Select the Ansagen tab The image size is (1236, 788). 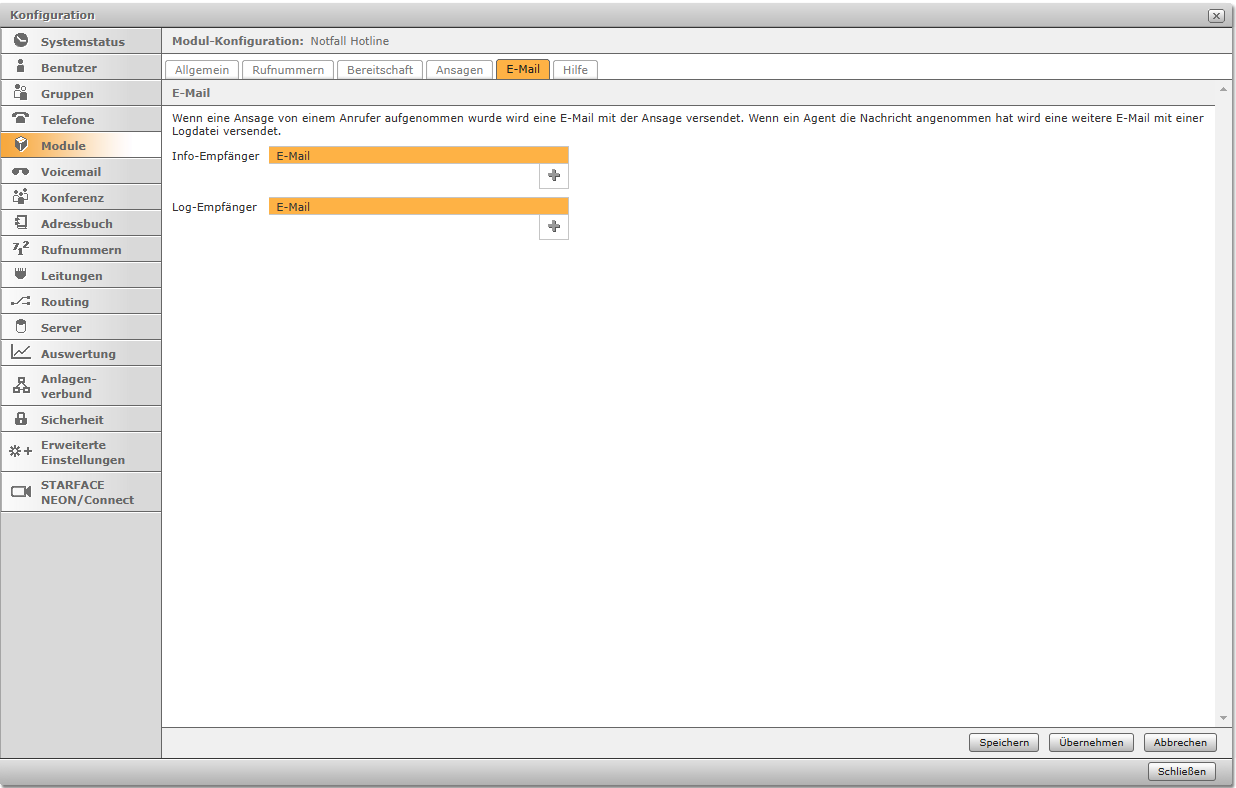point(459,70)
